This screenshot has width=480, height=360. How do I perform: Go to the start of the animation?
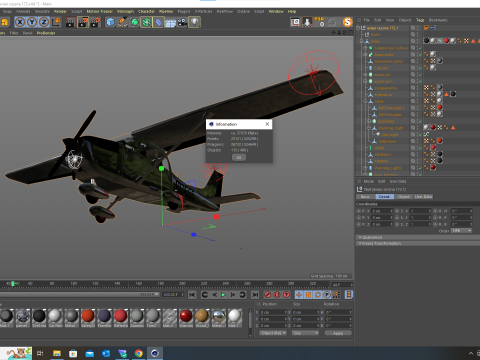192,295
